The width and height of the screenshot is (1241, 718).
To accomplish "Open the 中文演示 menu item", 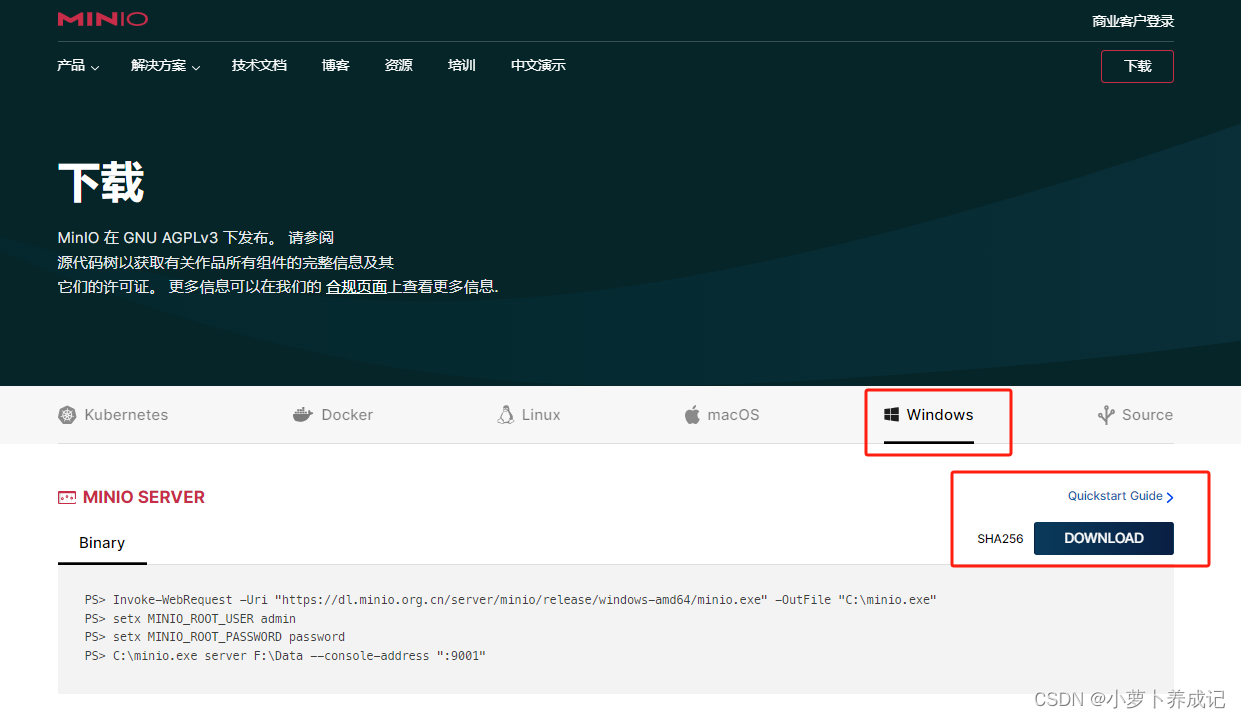I will (x=538, y=65).
